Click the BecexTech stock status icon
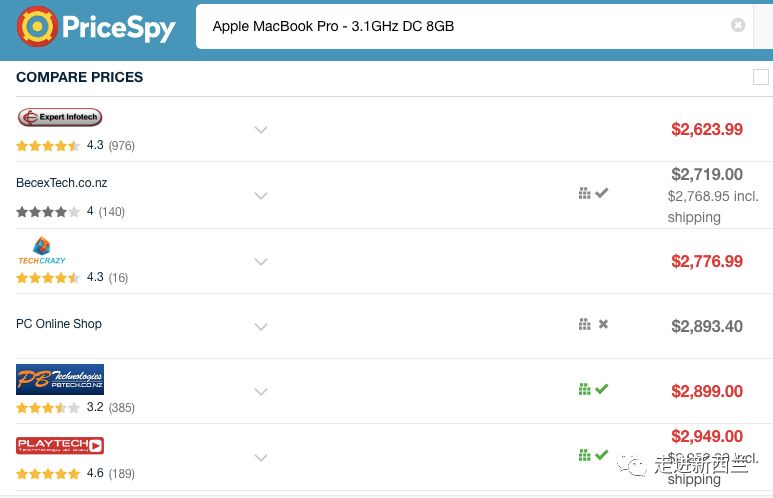773x498 pixels. 593,193
